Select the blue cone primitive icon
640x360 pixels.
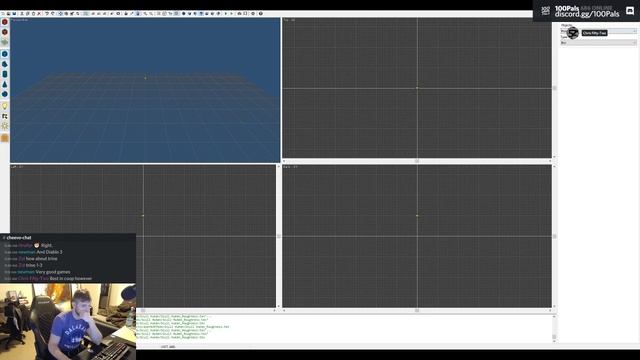pyautogui.click(x=4, y=84)
